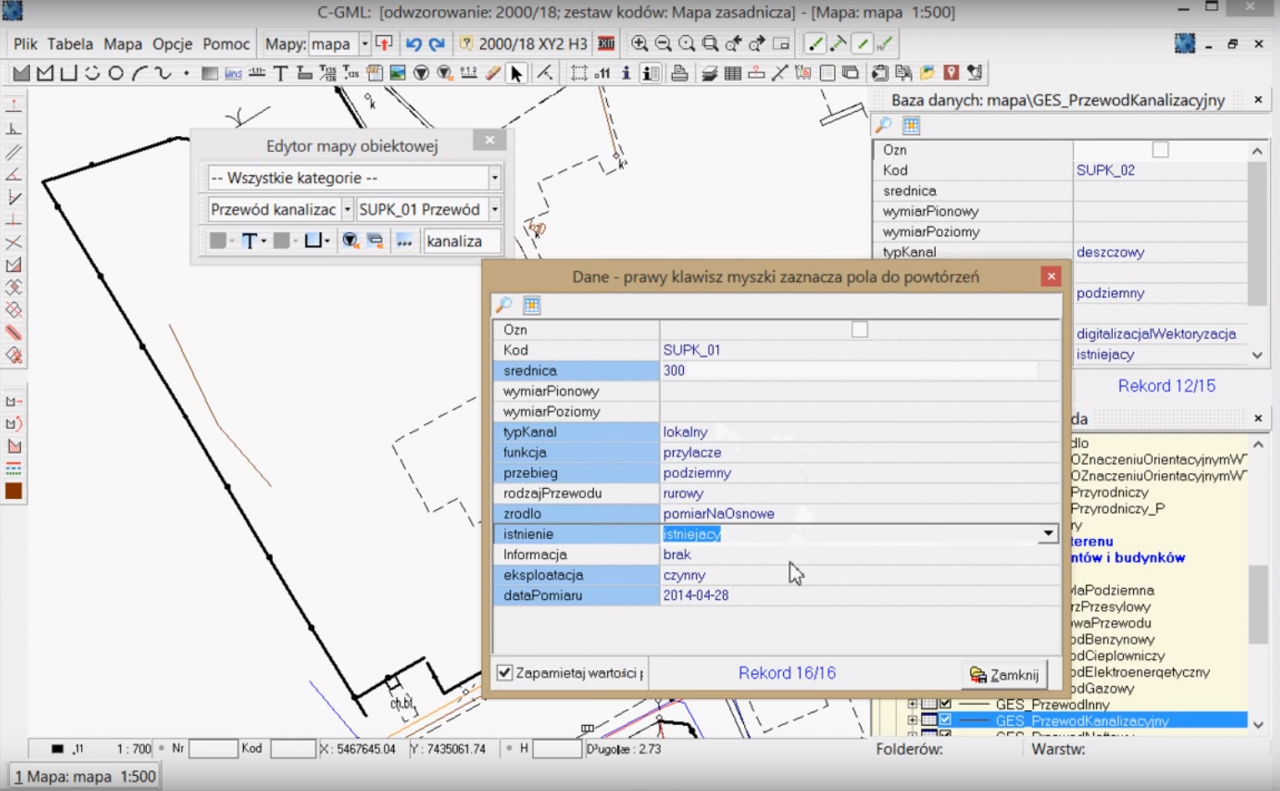Click the eraser tool icon
The image size is (1280, 791).
click(492, 73)
